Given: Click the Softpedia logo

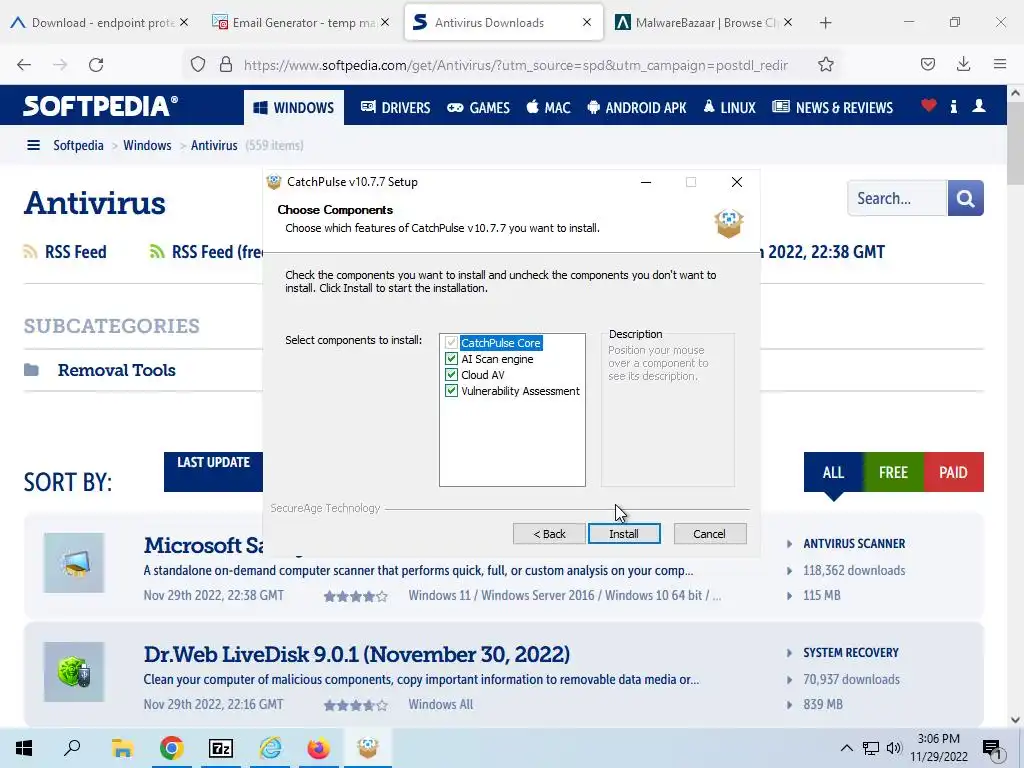Looking at the screenshot, I should point(100,106).
